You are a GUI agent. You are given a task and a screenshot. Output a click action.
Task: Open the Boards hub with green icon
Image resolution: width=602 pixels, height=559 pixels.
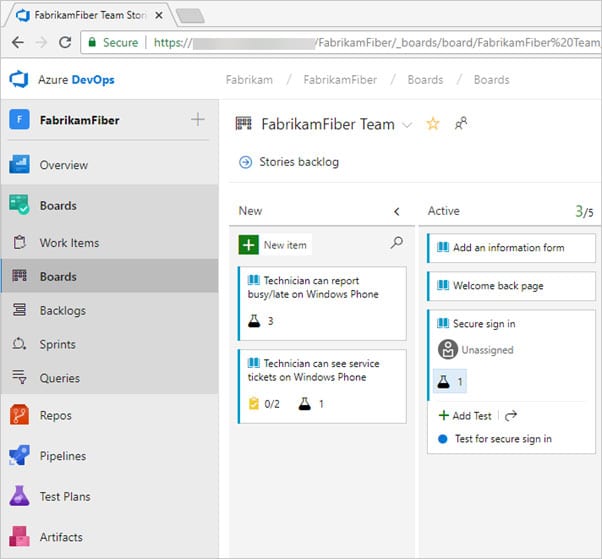pos(110,205)
